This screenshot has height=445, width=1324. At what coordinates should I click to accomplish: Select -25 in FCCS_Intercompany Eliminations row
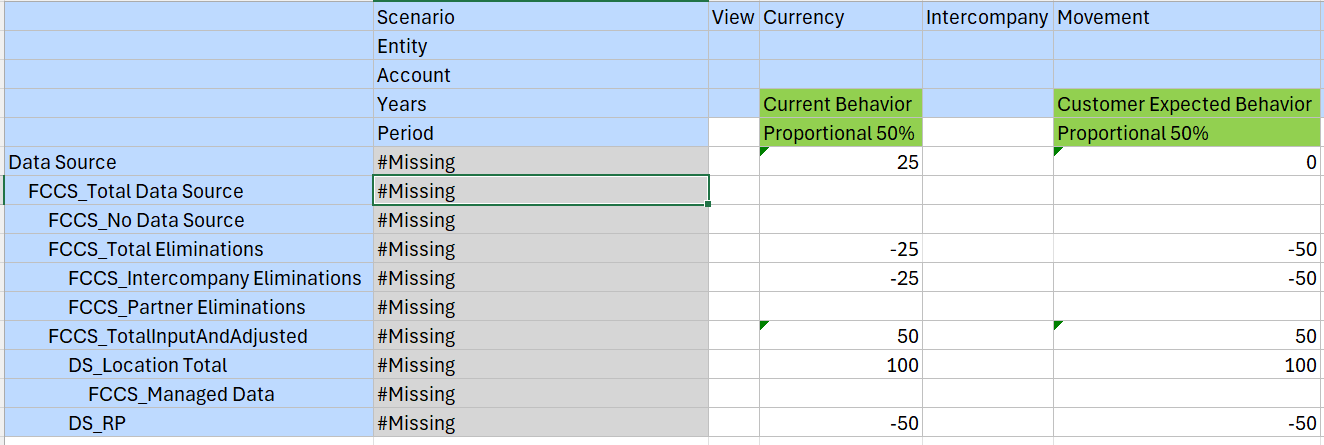click(x=841, y=278)
